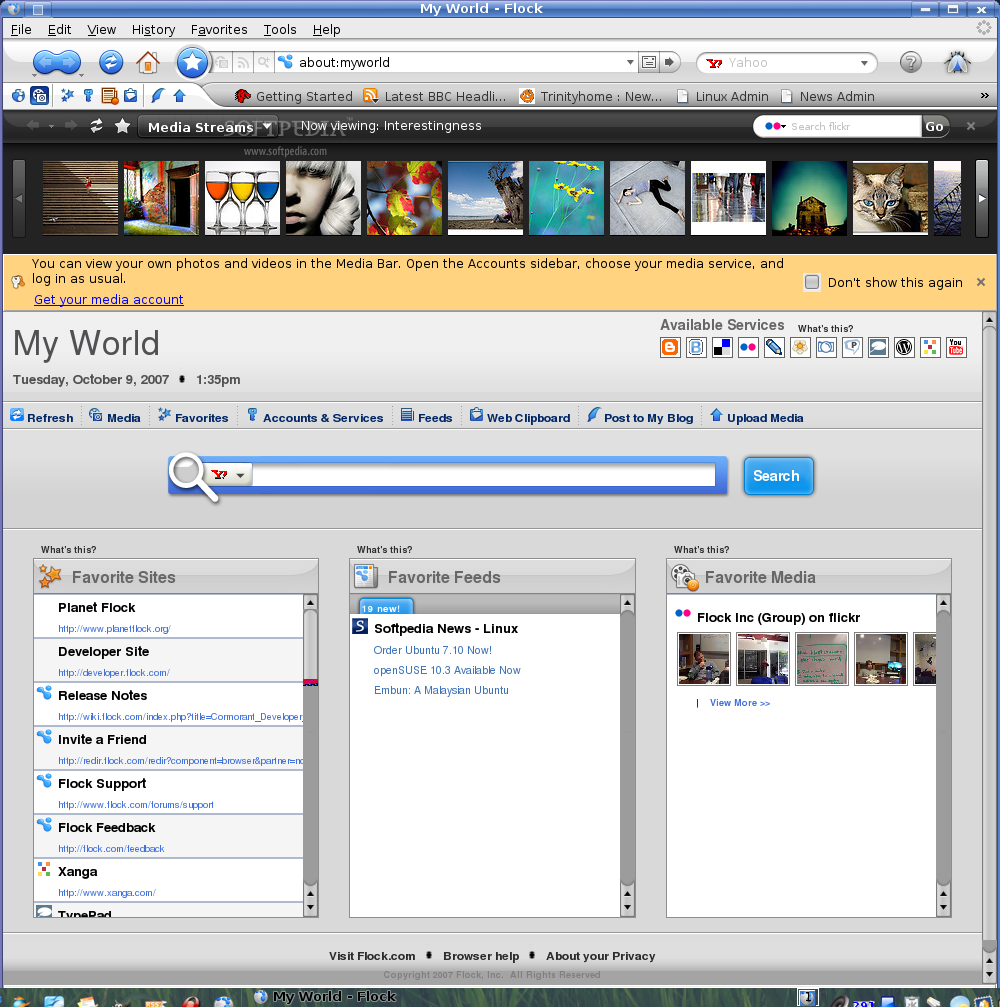Open Order Ubuntu 7.10 Now! feed item
This screenshot has width=1000, height=1007.
pos(432,650)
